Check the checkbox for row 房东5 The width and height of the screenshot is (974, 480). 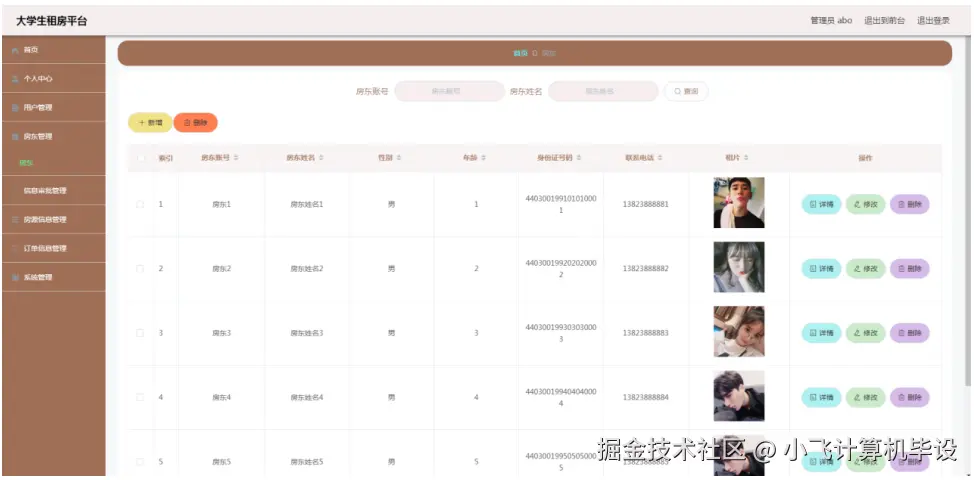point(140,462)
